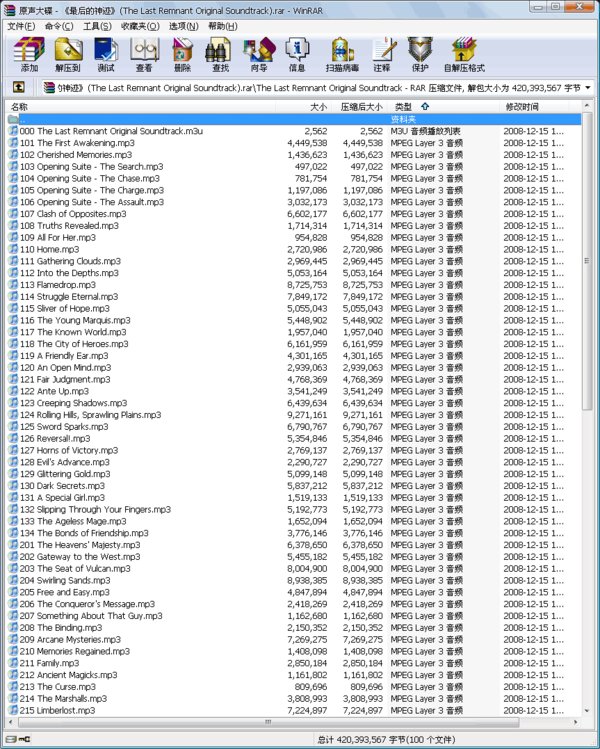Click the status bar total 420,393,567 bytes text
Image resolution: width=600 pixels, height=749 pixels.
[386, 739]
